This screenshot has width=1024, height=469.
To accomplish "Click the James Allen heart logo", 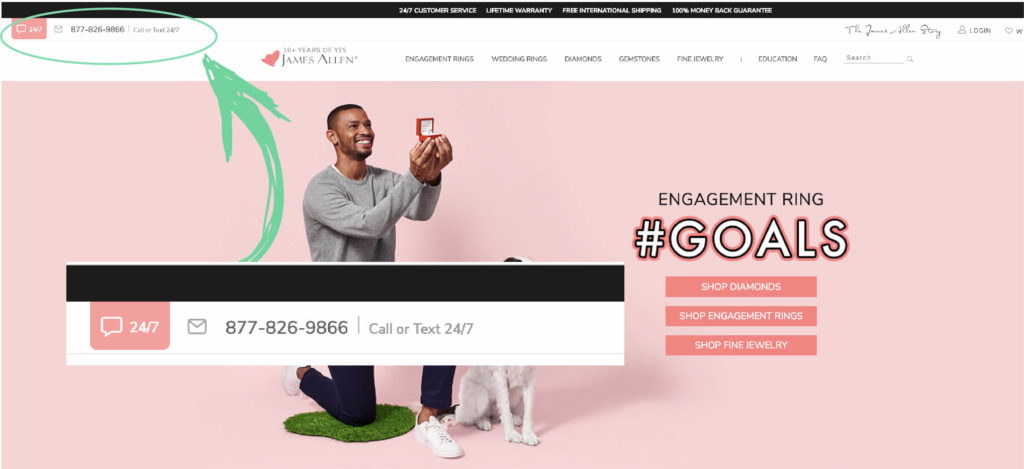I will [270, 59].
